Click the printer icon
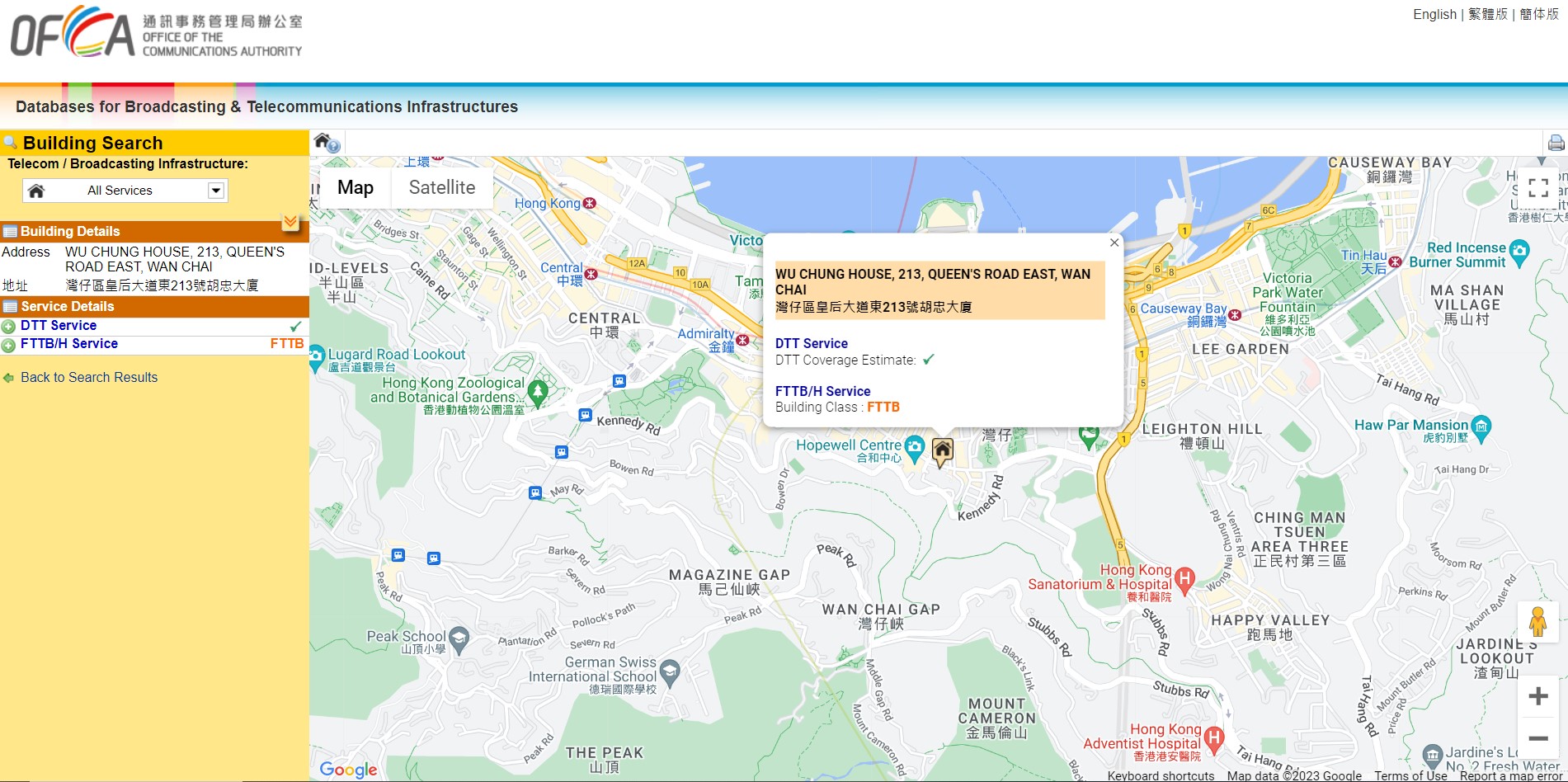This screenshot has height=782, width=1568. tap(1556, 143)
